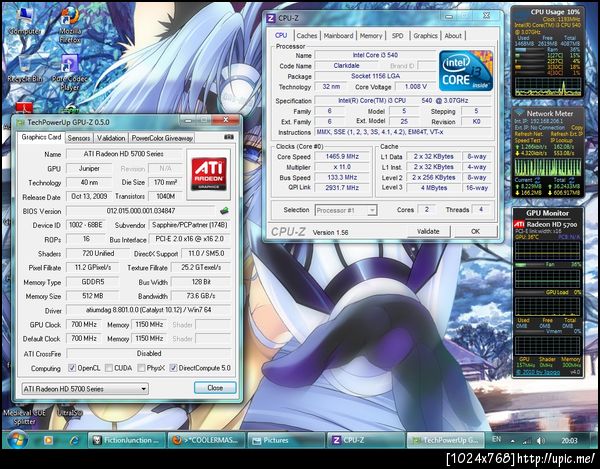The image size is (600, 469).
Task: Click the GPU-Z title bar icon
Action: coord(20,122)
